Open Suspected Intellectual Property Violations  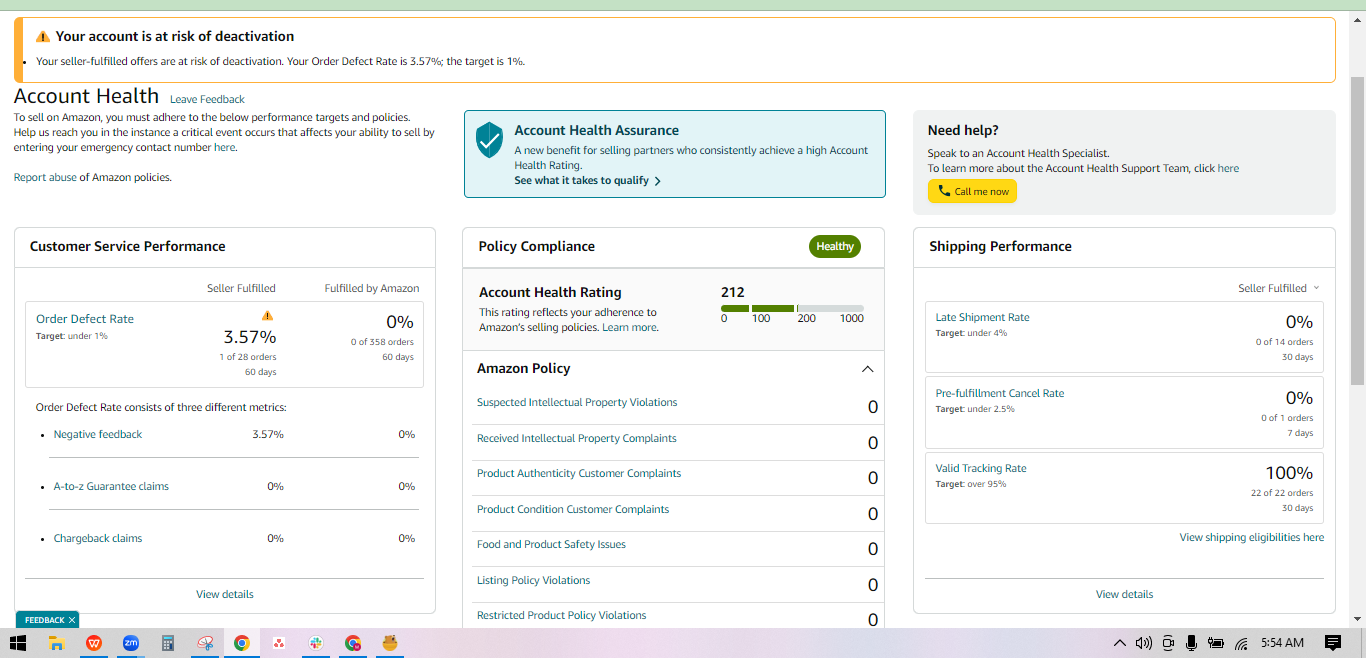(x=577, y=402)
